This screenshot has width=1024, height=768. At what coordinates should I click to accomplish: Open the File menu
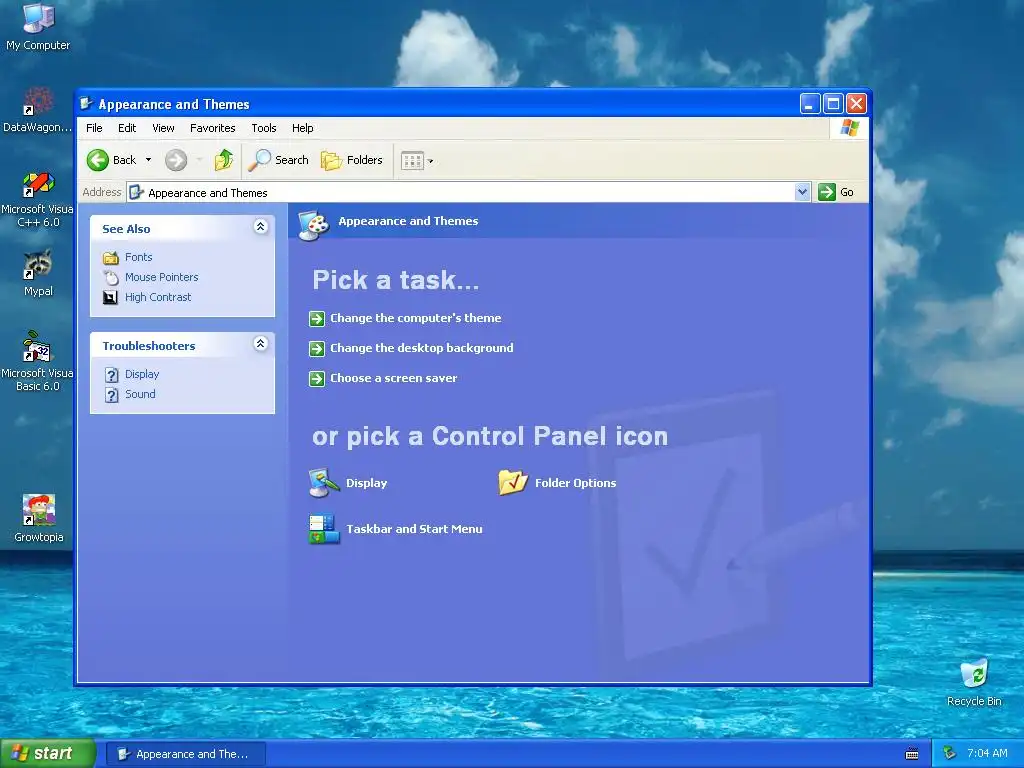94,128
